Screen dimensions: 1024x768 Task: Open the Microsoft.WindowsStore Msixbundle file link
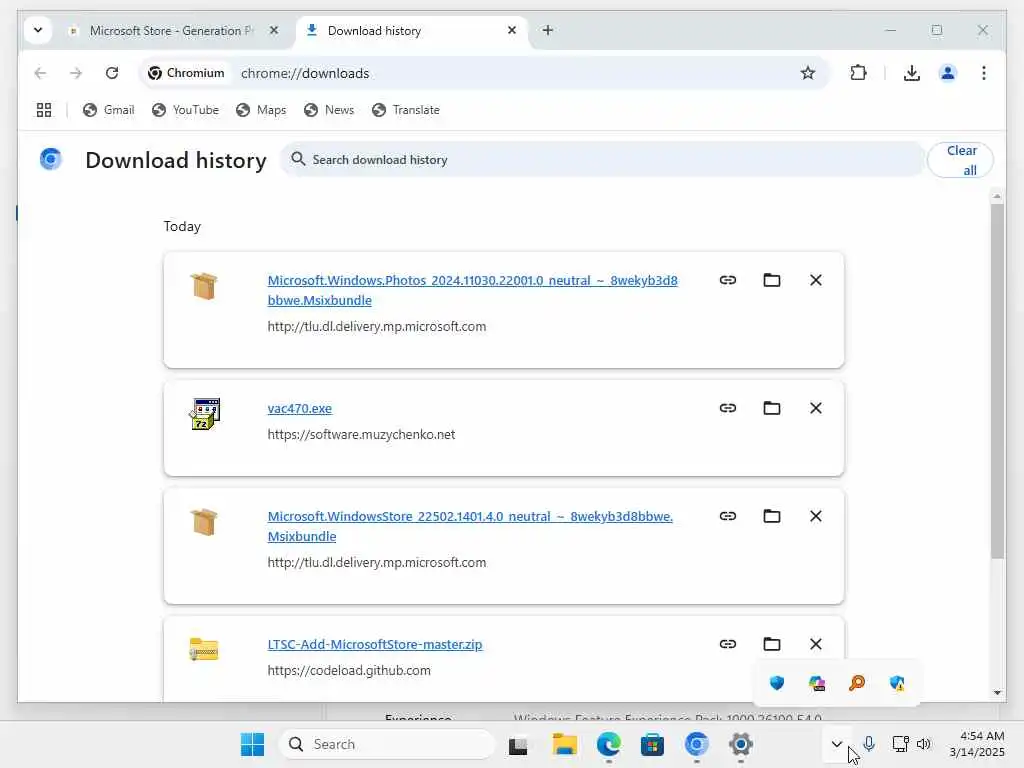click(470, 526)
